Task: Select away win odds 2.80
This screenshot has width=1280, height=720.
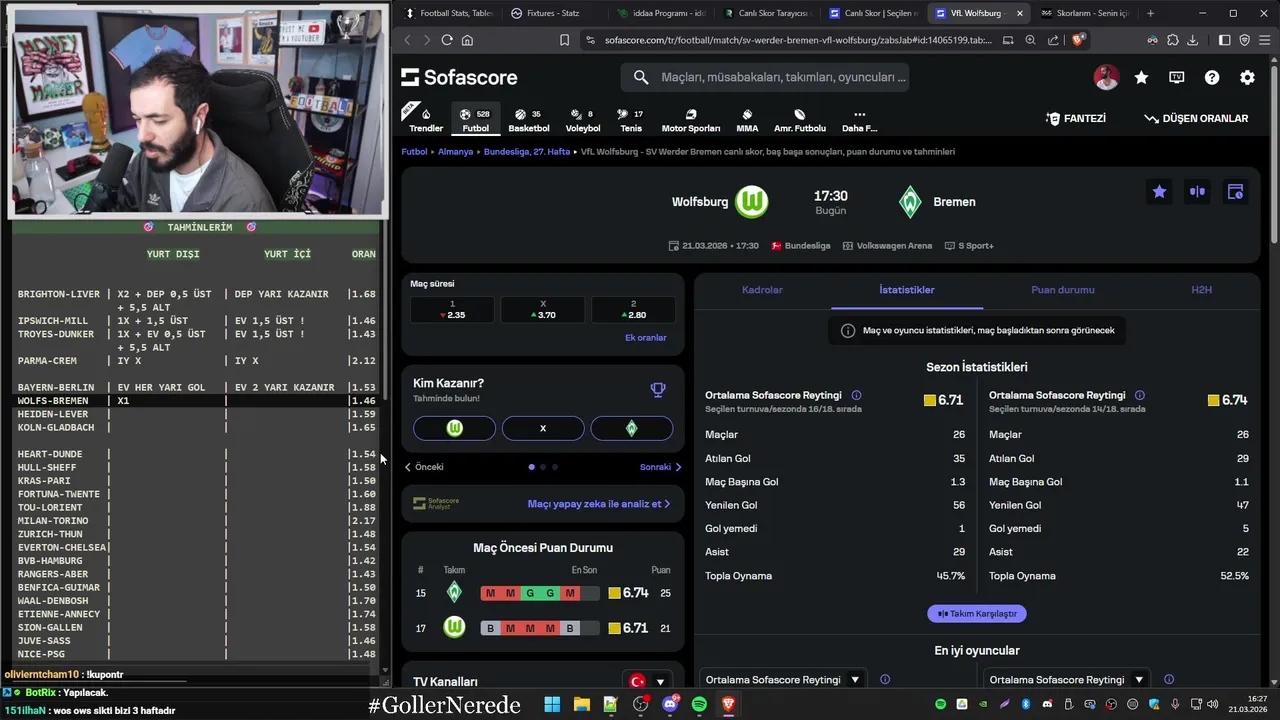Action: pyautogui.click(x=633, y=310)
